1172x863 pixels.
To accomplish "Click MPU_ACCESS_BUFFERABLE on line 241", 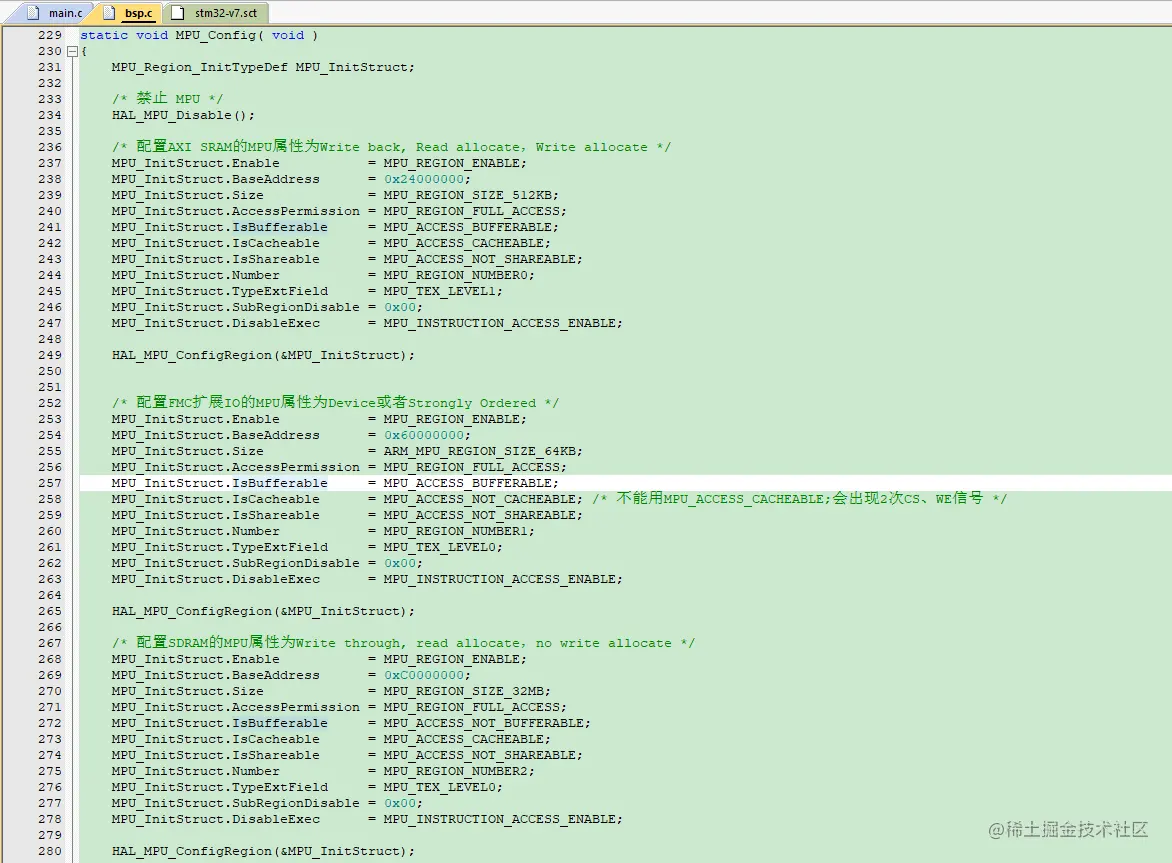I will (x=468, y=227).
